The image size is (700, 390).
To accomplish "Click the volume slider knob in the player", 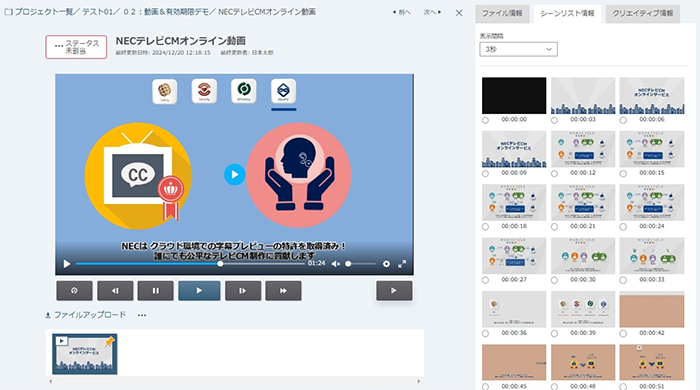I will click(348, 264).
